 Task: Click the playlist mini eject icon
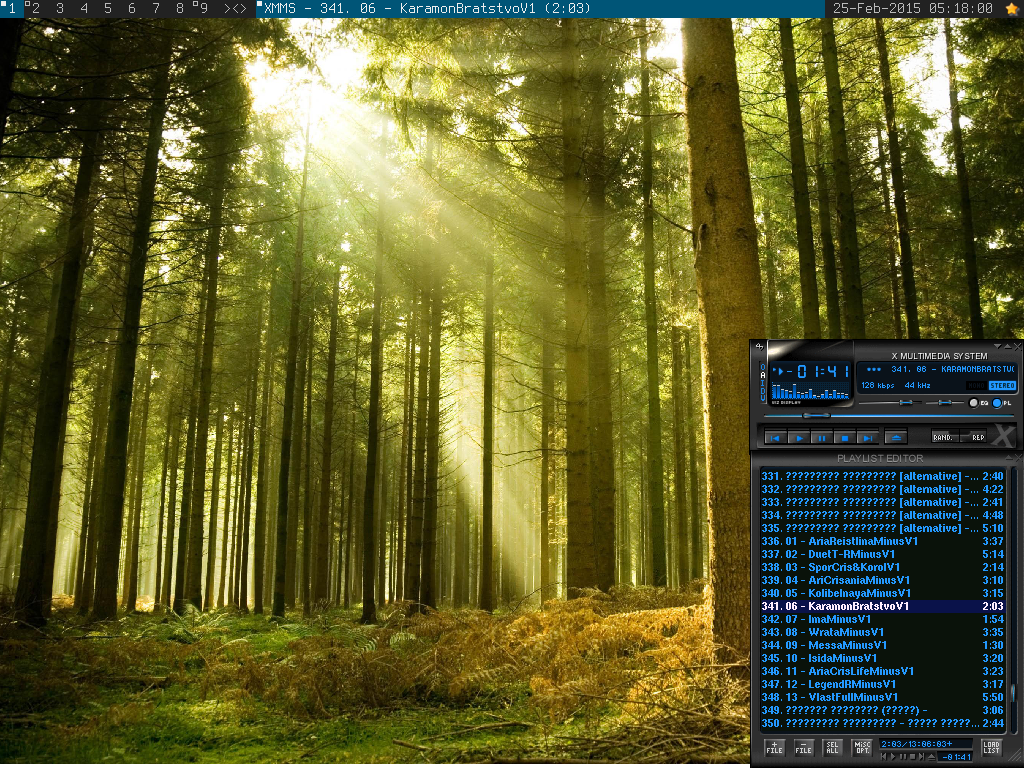click(x=931, y=757)
